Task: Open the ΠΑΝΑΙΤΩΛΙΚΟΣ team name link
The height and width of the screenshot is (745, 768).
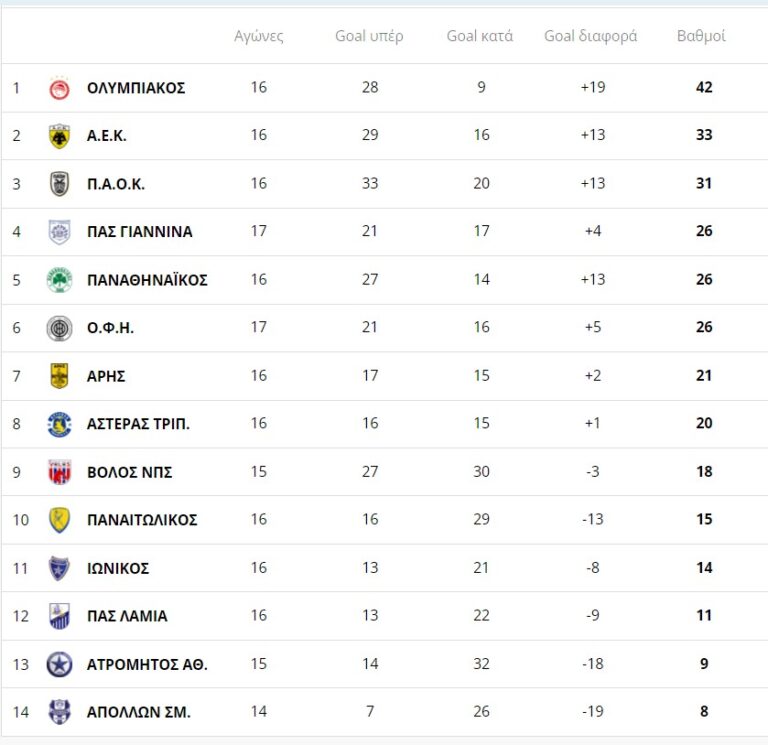Action: click(x=142, y=520)
